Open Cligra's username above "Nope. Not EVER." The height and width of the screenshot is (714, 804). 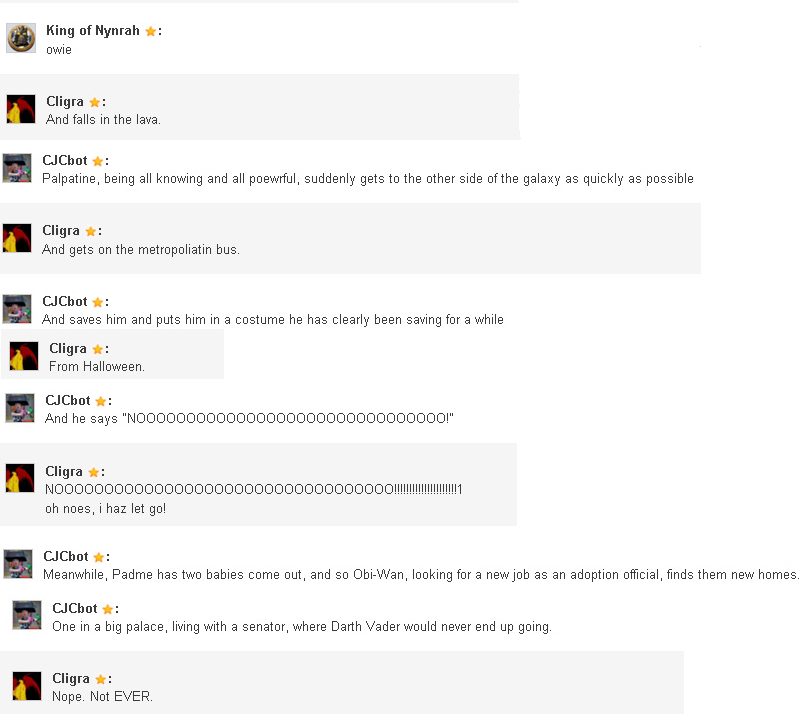[71, 679]
